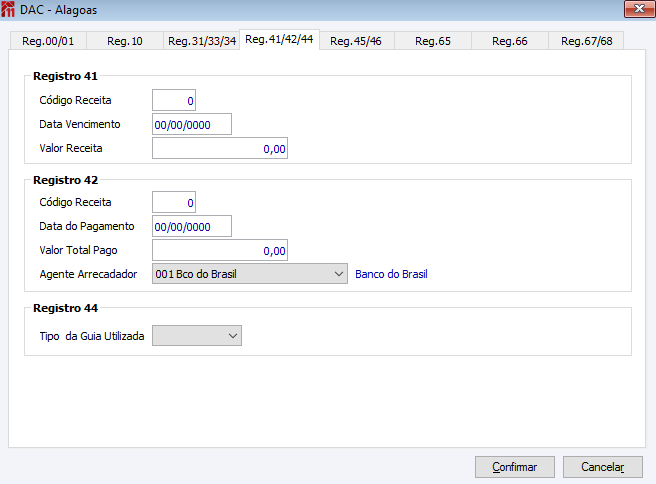Click the Banco do Brasil blue label

coord(391,274)
